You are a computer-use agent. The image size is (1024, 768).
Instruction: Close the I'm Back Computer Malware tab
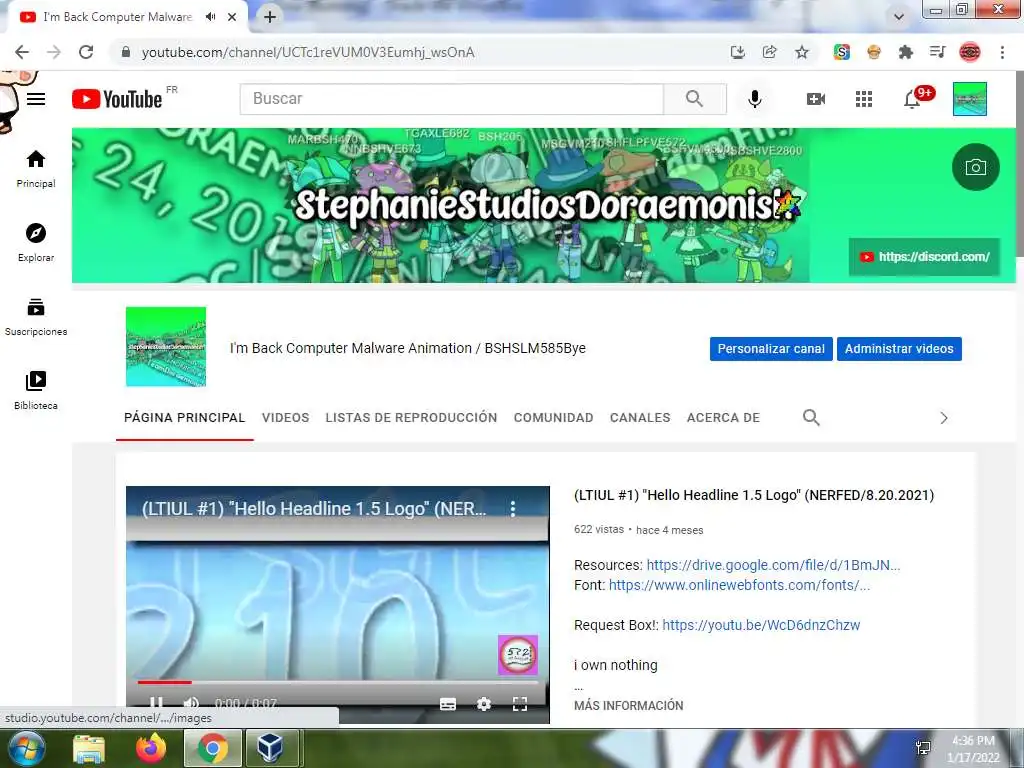232,17
